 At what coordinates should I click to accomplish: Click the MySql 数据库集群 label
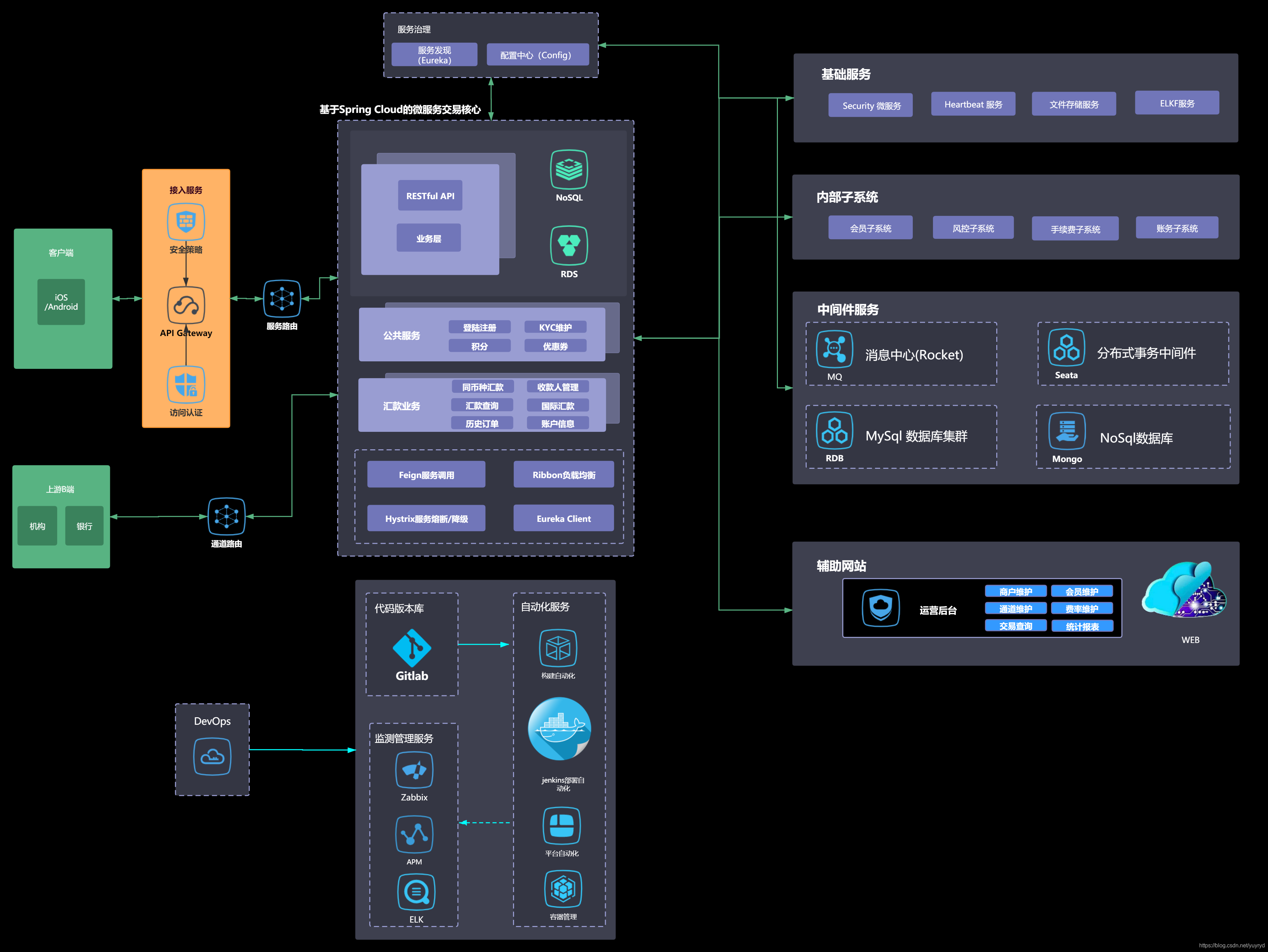pyautogui.click(x=917, y=436)
